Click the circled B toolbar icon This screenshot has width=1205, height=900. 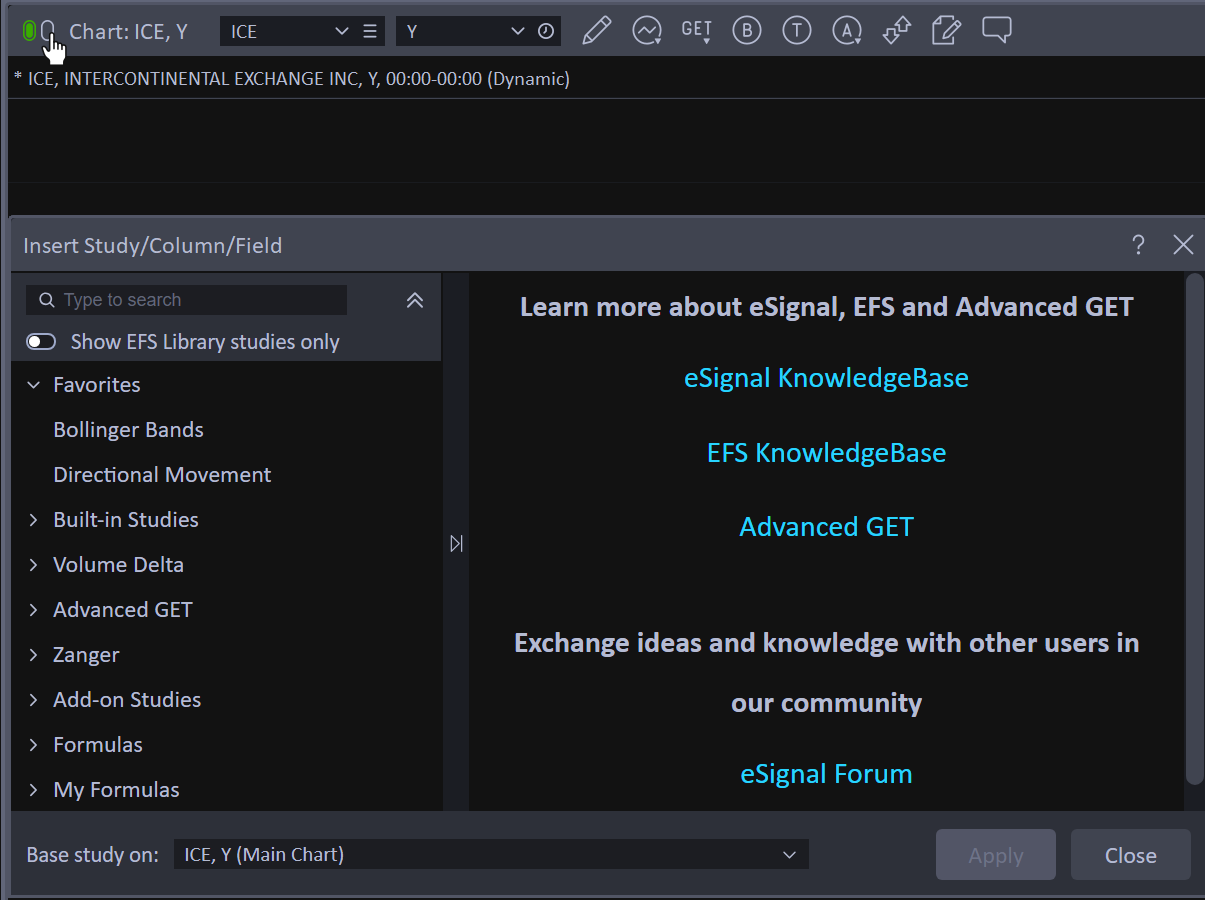click(746, 31)
